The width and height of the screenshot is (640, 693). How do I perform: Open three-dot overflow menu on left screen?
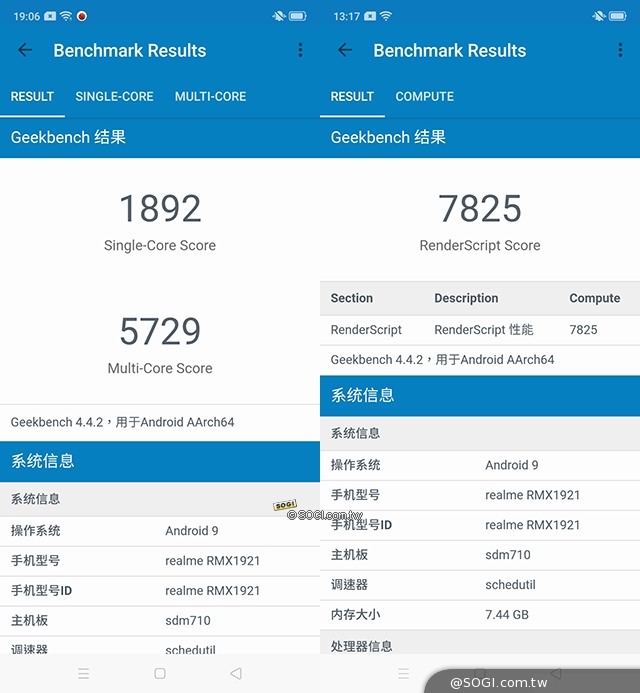(x=301, y=50)
